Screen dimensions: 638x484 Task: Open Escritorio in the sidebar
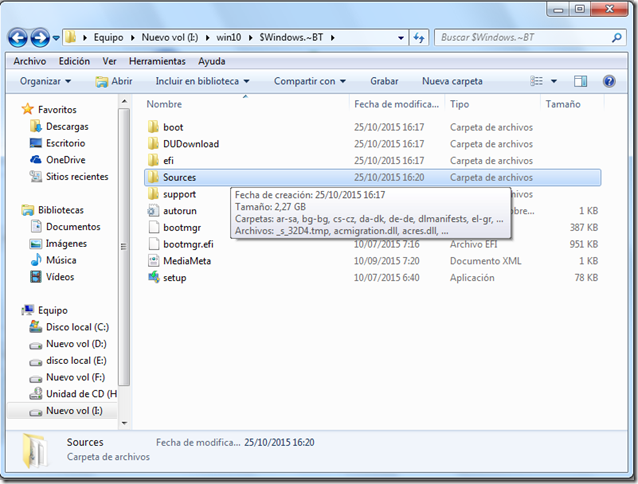point(66,143)
